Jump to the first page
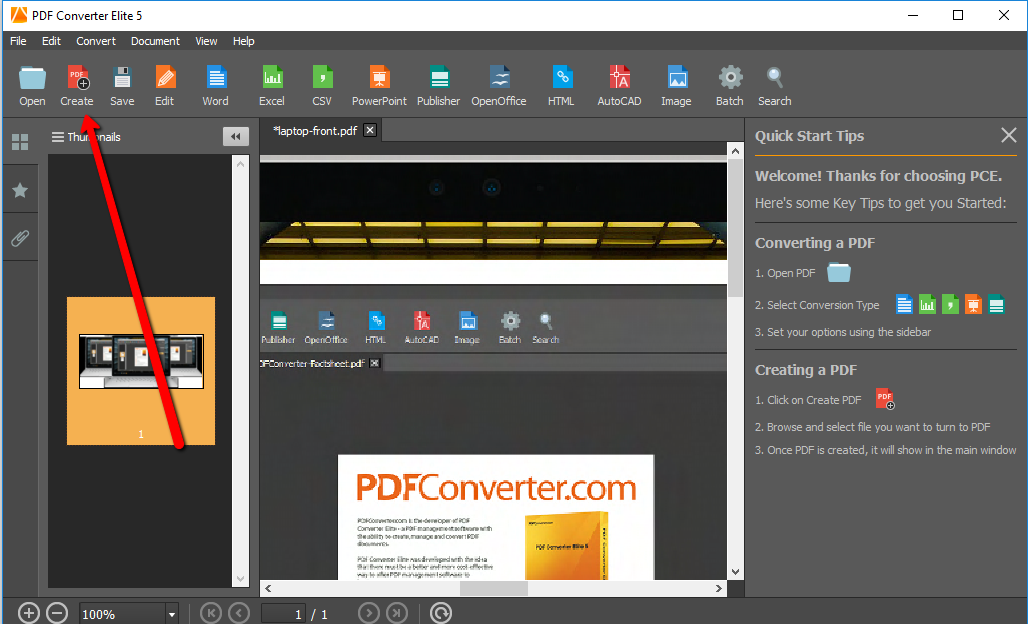 pos(210,614)
